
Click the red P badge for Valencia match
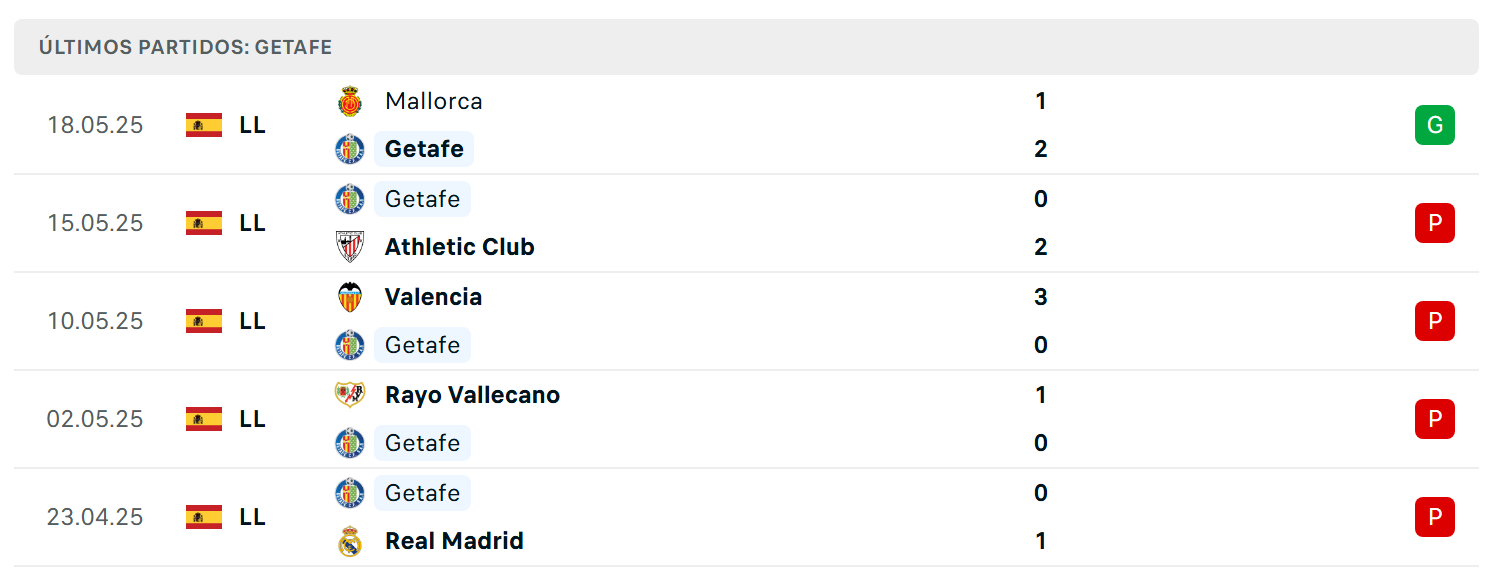click(1434, 321)
